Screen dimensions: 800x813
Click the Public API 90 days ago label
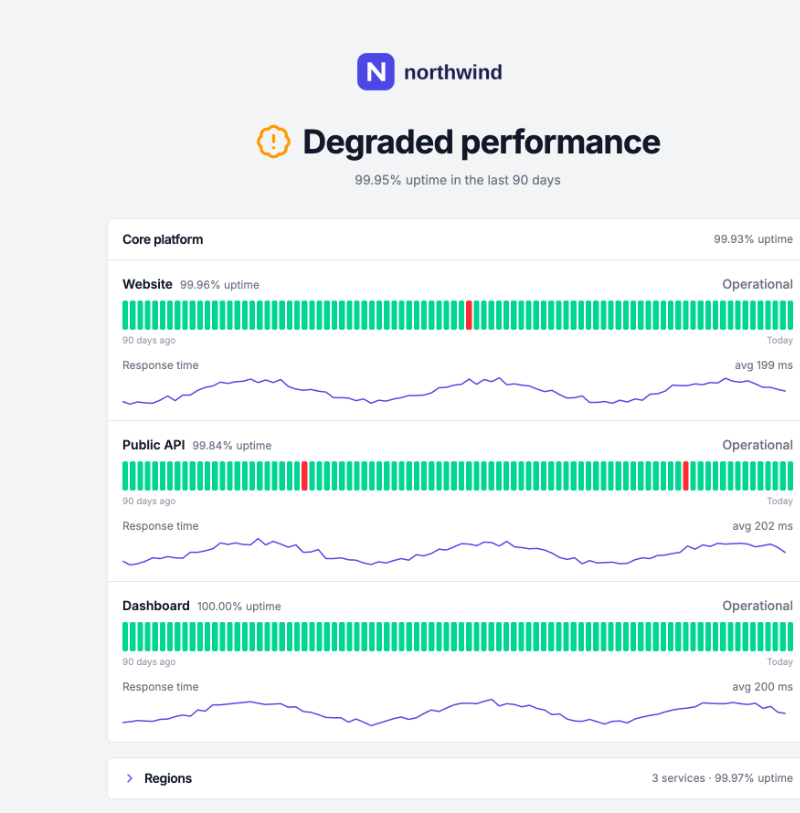[x=149, y=501]
